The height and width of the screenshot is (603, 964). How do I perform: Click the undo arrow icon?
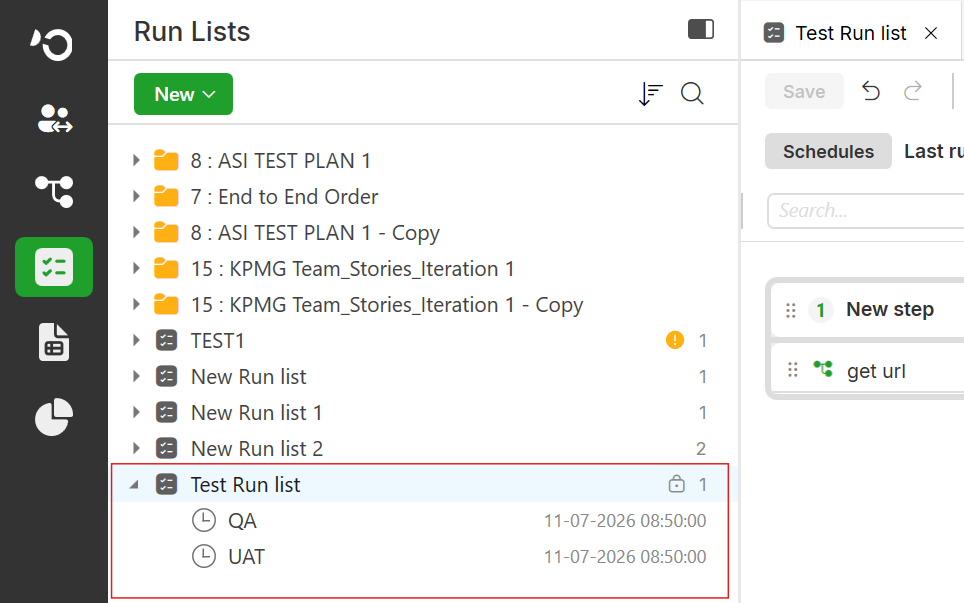pos(871,91)
